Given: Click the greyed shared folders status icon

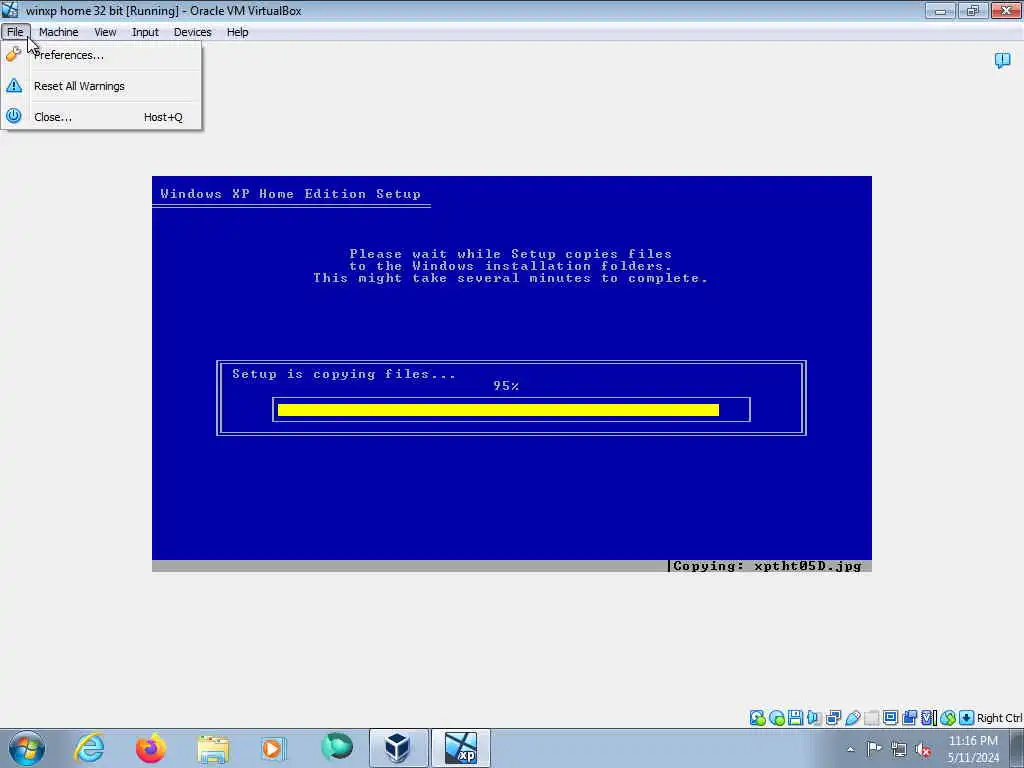Looking at the screenshot, I should tap(871, 718).
